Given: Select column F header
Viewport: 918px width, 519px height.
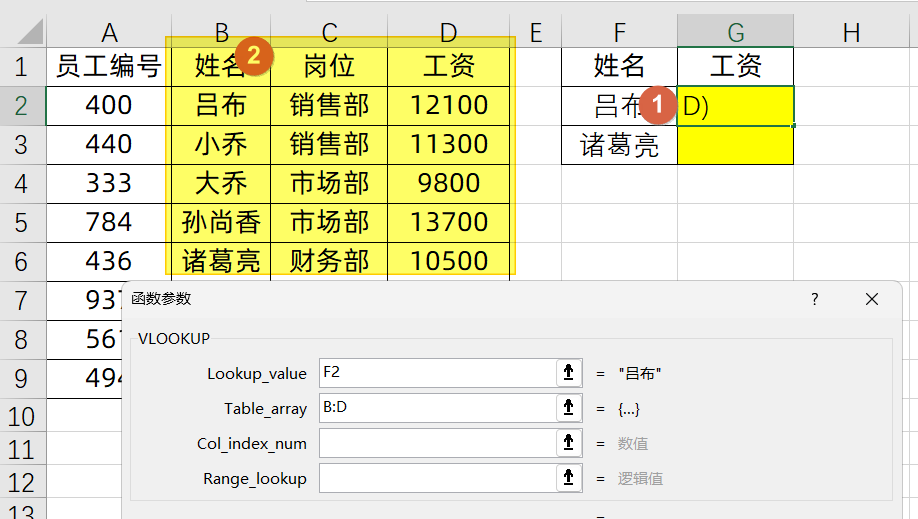Looking at the screenshot, I should (x=619, y=32).
